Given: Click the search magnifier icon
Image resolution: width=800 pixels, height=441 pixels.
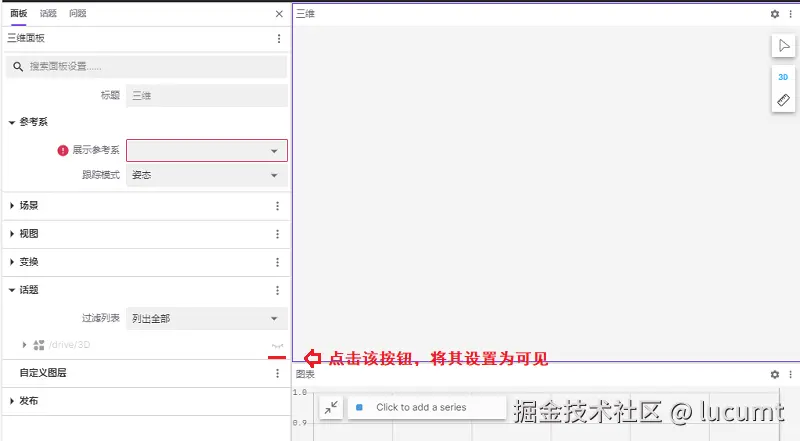Looking at the screenshot, I should [x=18, y=66].
